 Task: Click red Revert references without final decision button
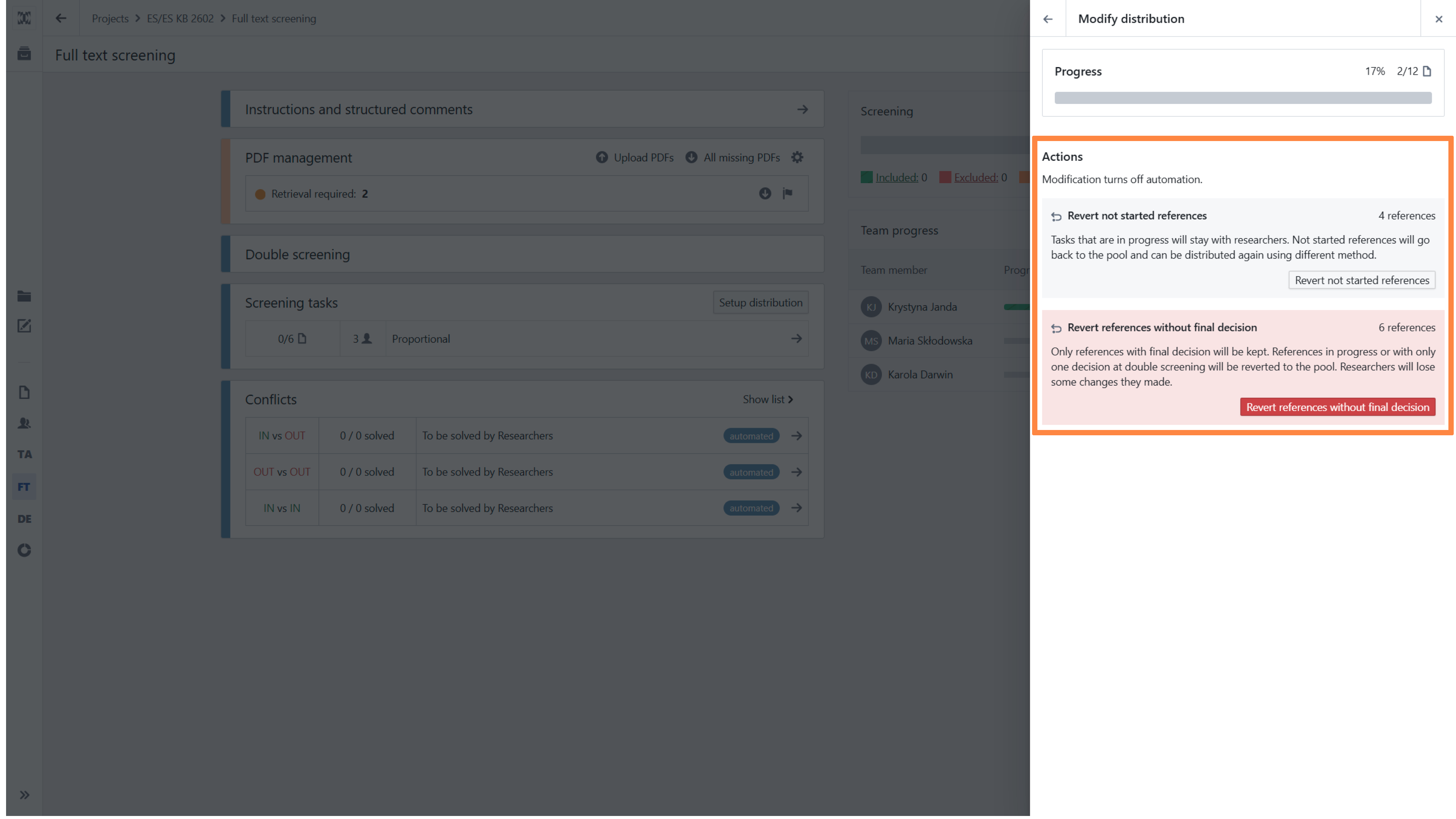(1337, 407)
